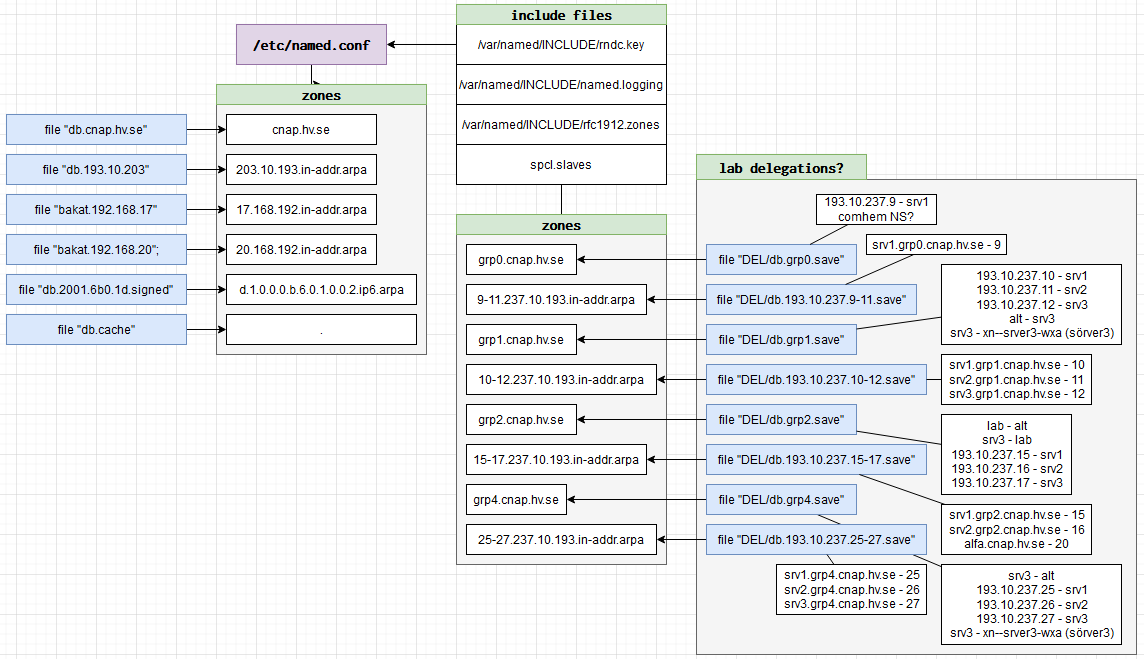Select 10-12.237.10.193.in-addr.arpa zone box
The width and height of the screenshot is (1144, 659).
tap(561, 379)
